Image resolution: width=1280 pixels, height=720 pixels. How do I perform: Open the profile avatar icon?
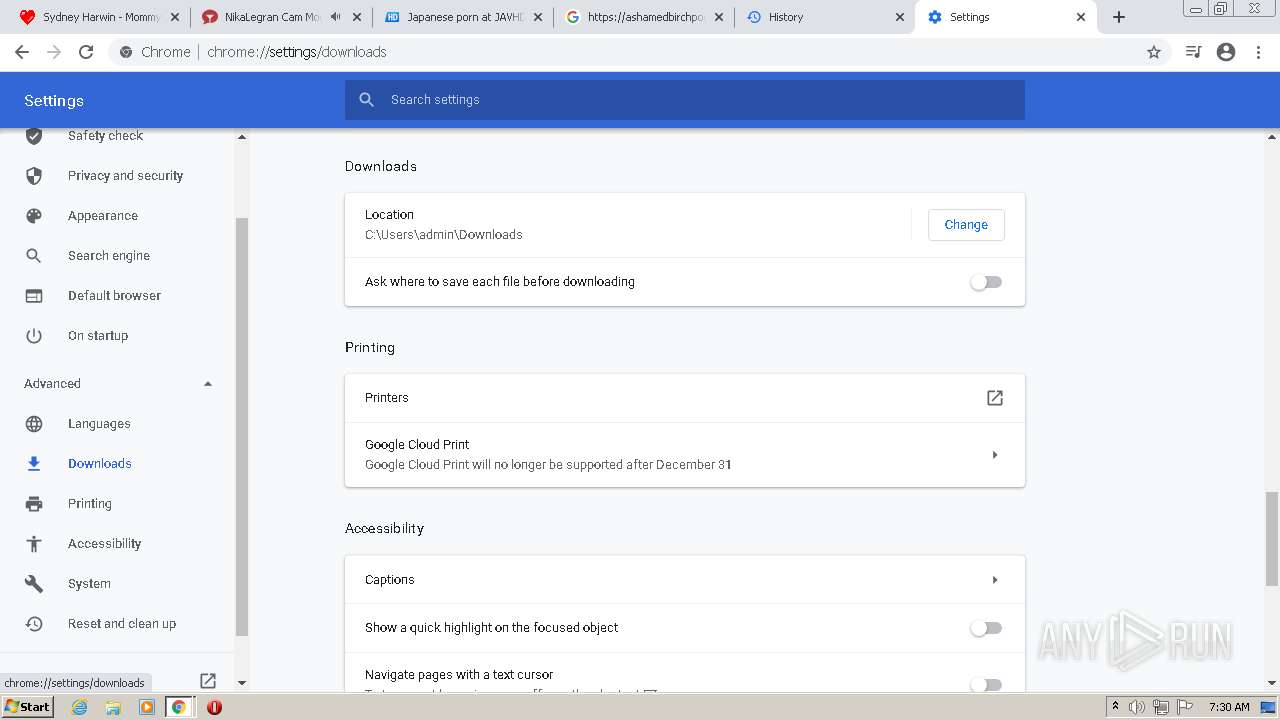pyautogui.click(x=1226, y=52)
